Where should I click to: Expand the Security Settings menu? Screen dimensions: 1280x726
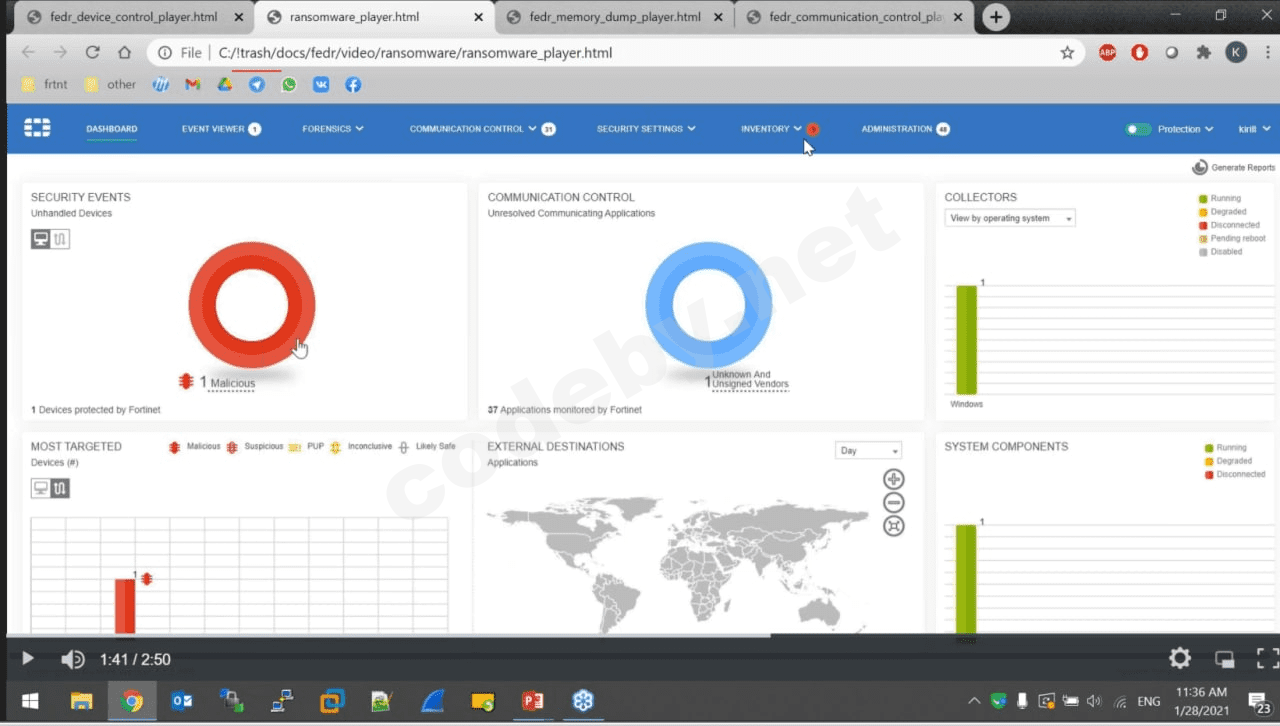(645, 129)
